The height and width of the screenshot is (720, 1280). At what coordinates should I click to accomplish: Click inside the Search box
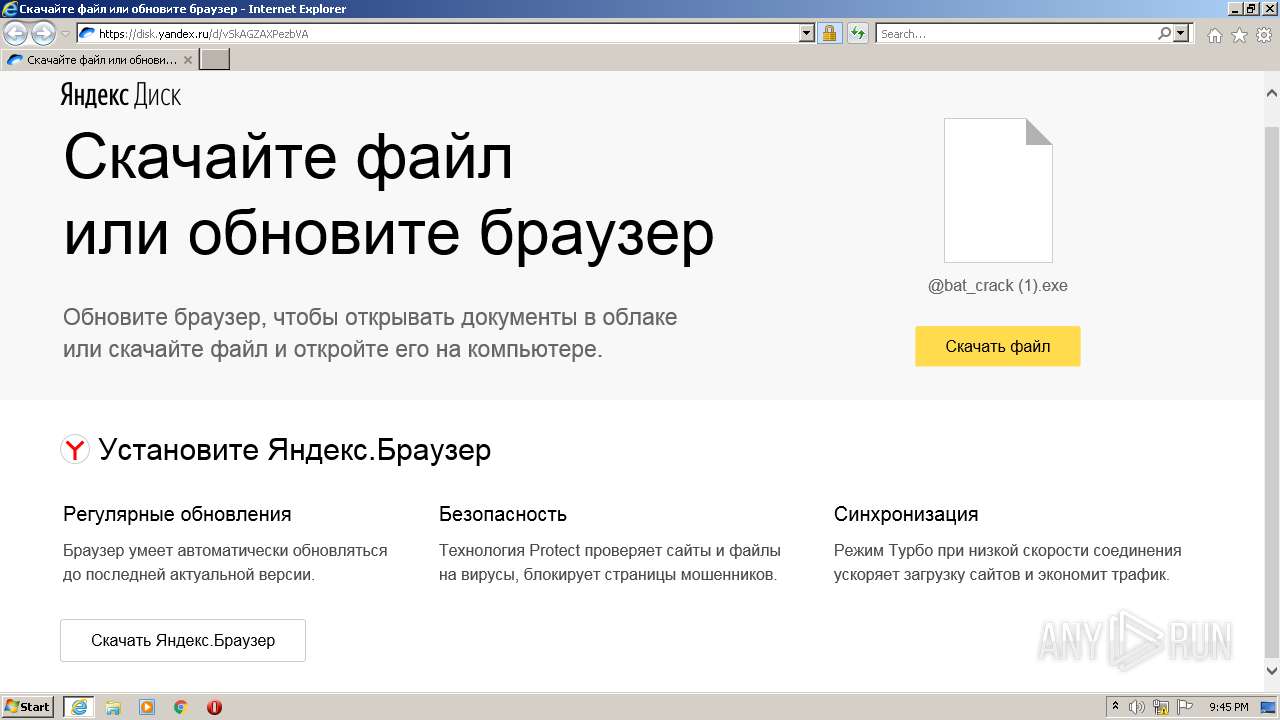click(1016, 33)
